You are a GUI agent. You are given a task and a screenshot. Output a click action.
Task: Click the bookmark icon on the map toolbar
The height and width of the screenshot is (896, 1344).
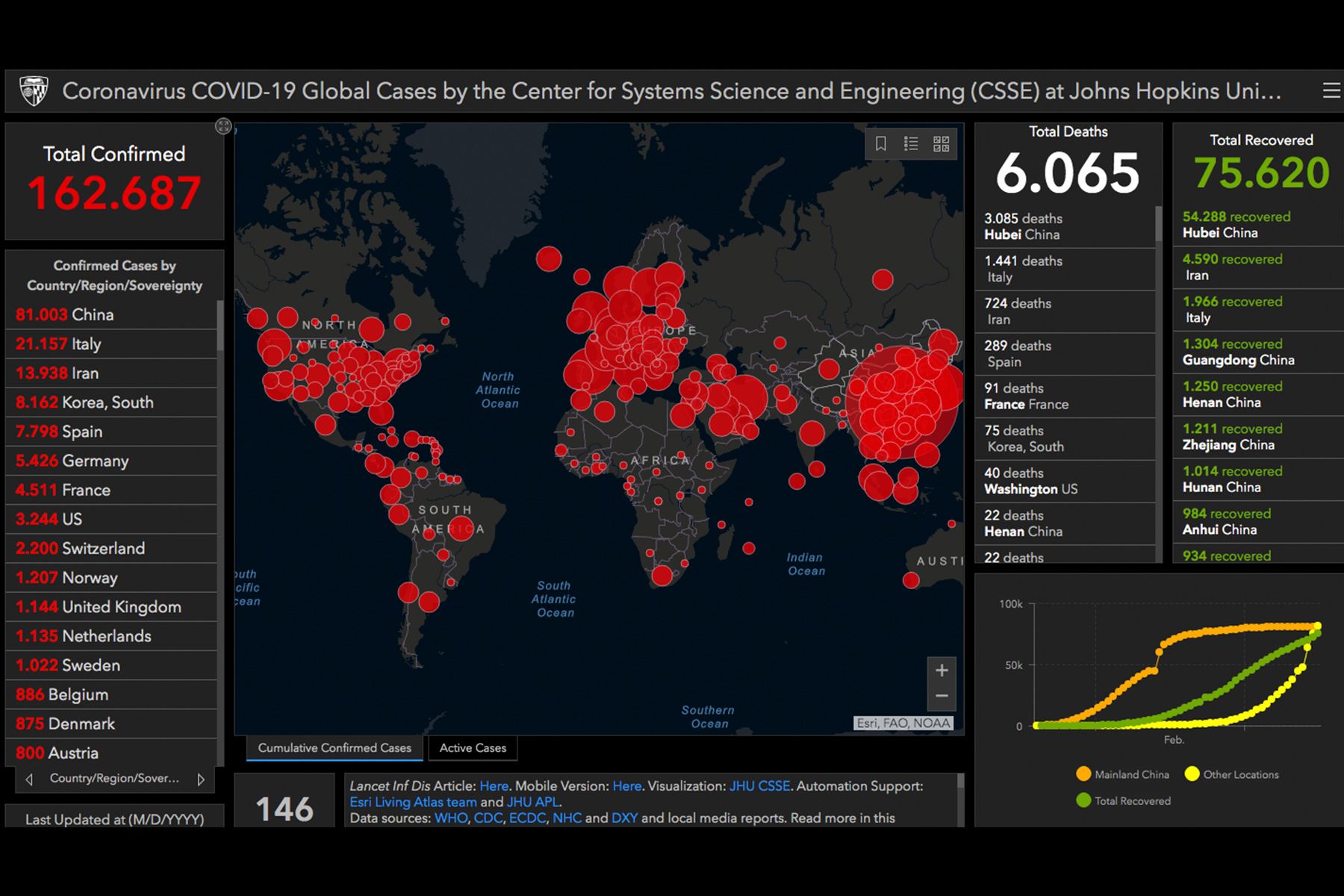tap(881, 144)
